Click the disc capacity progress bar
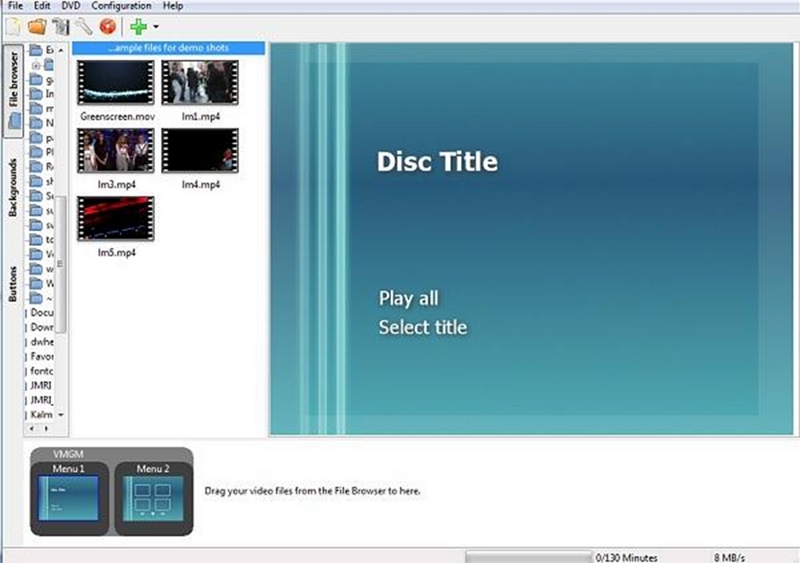800x563 pixels. click(528, 557)
